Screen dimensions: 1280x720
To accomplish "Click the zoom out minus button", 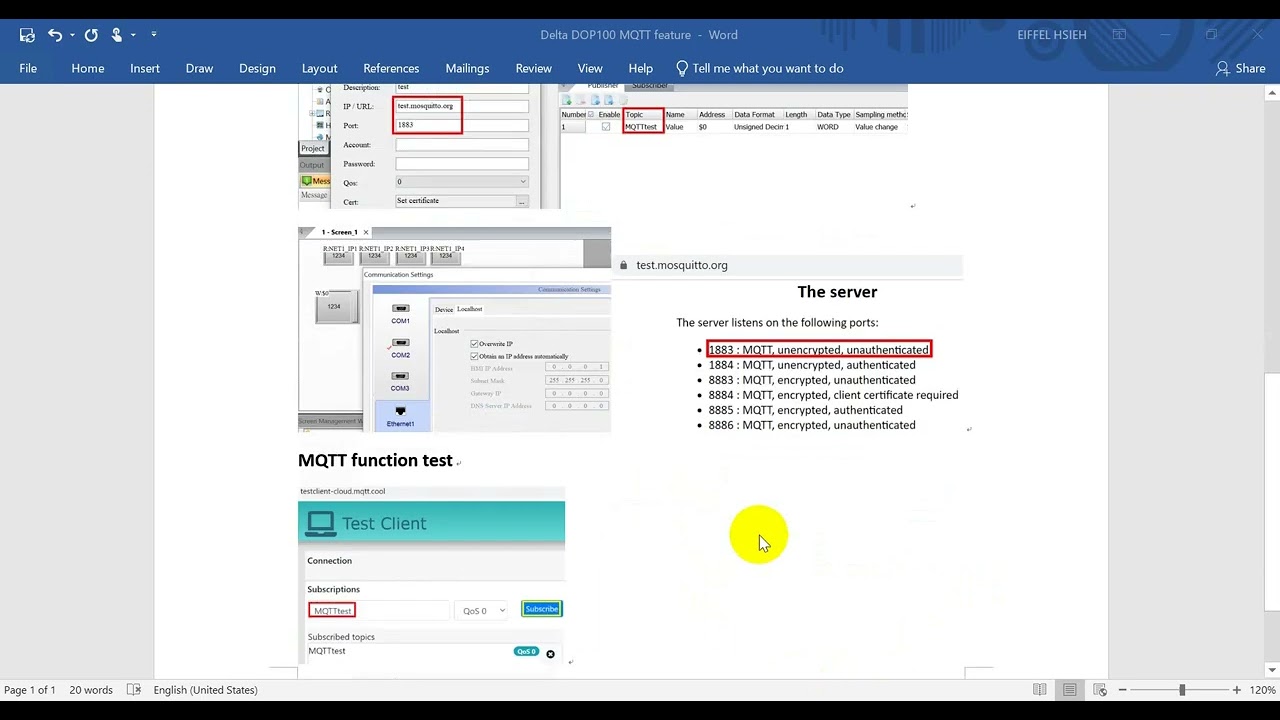I will 1123,690.
